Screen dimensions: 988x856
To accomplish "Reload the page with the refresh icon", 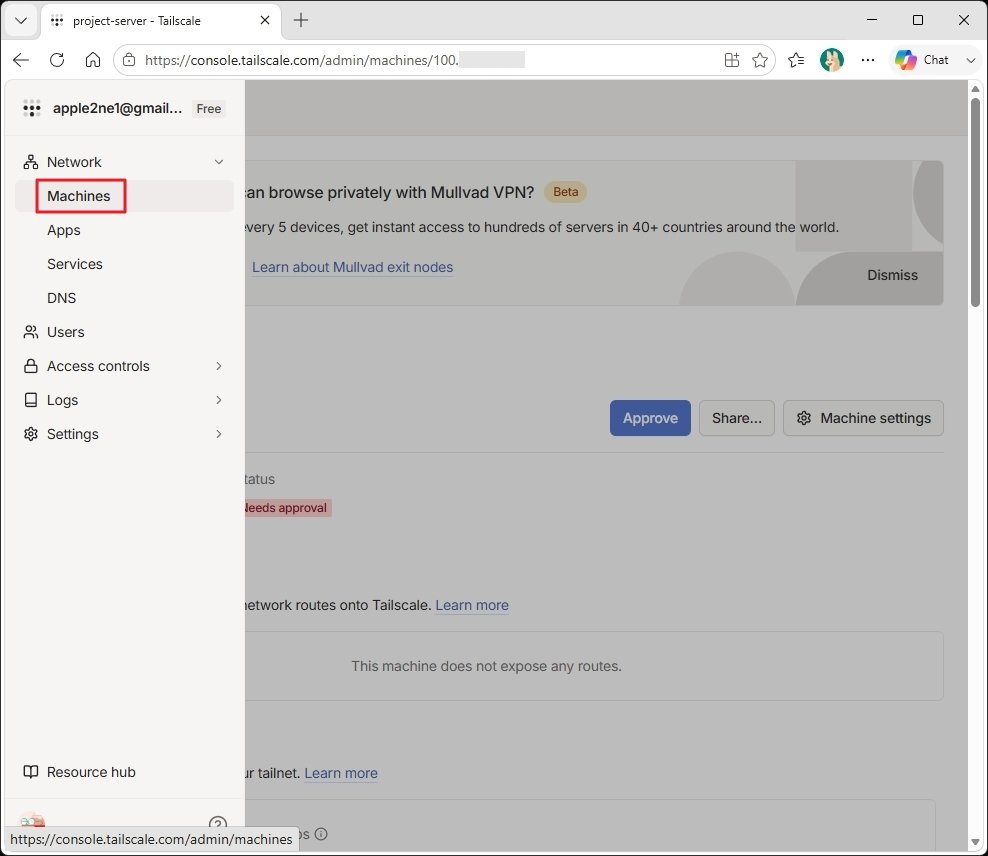I will coord(57,60).
